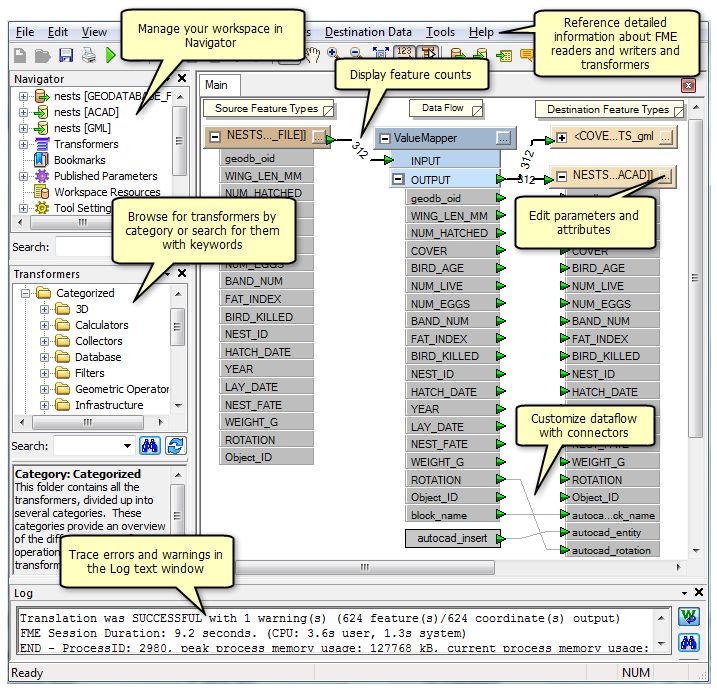The width and height of the screenshot is (717, 691).
Task: Open ValueMapper properties ellipsis button
Action: (x=504, y=137)
